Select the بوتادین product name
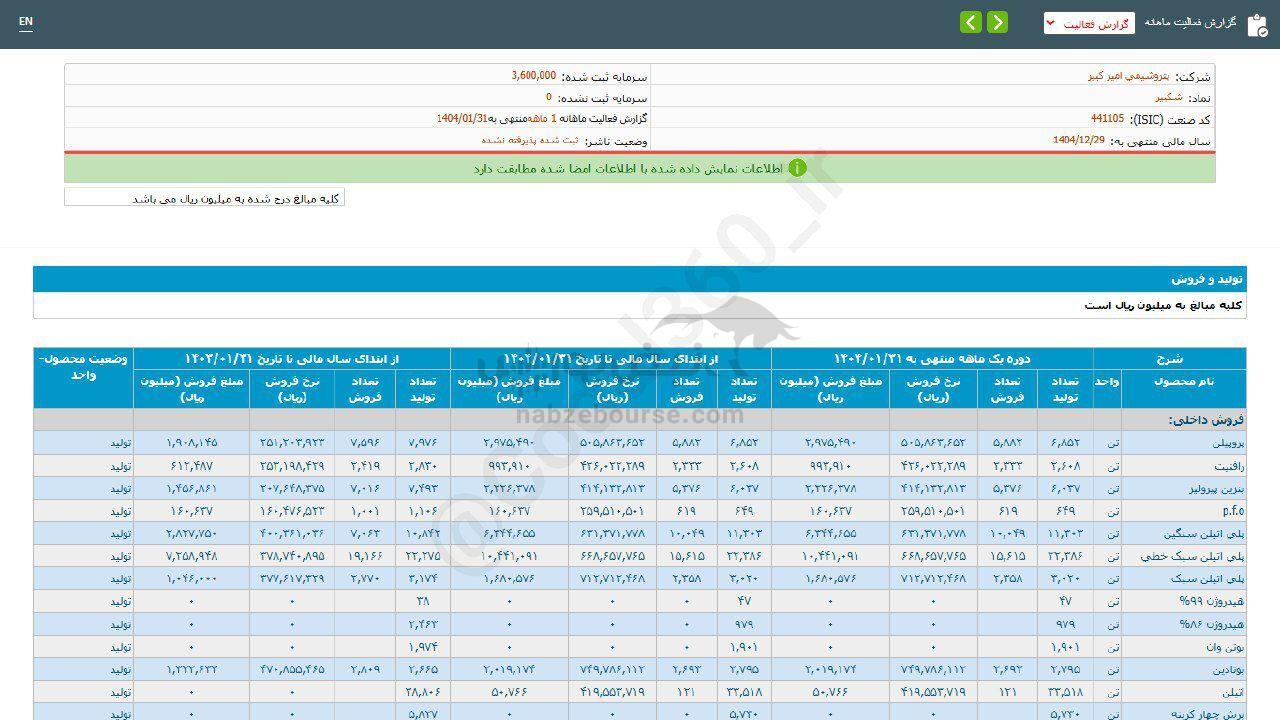The height and width of the screenshot is (720, 1280). [x=1226, y=670]
